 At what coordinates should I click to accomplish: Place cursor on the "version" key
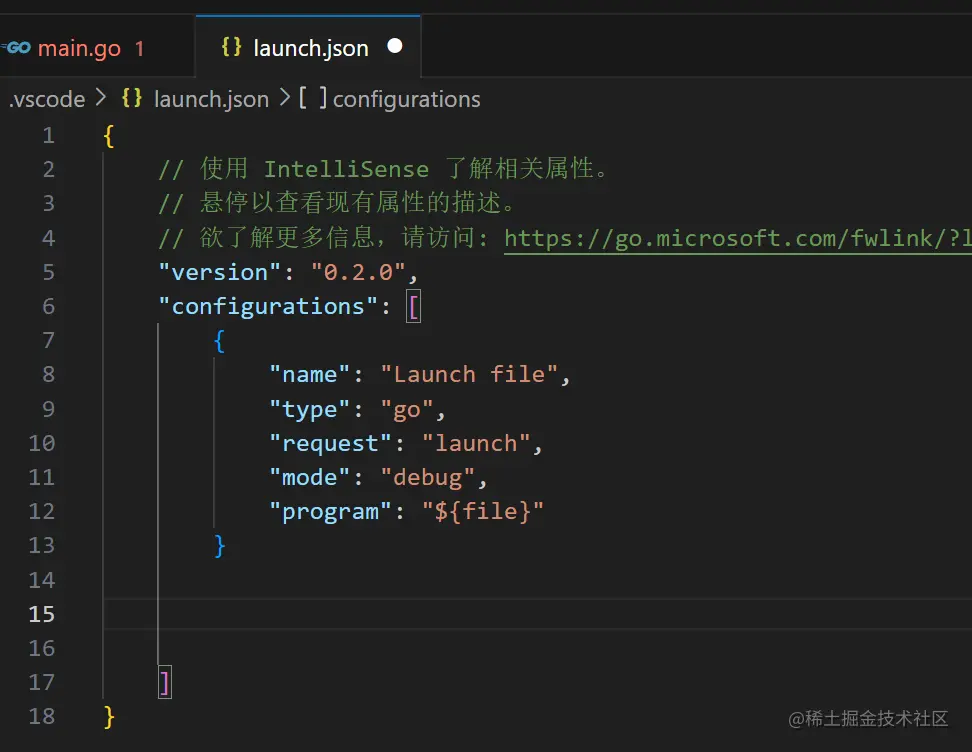tap(219, 273)
